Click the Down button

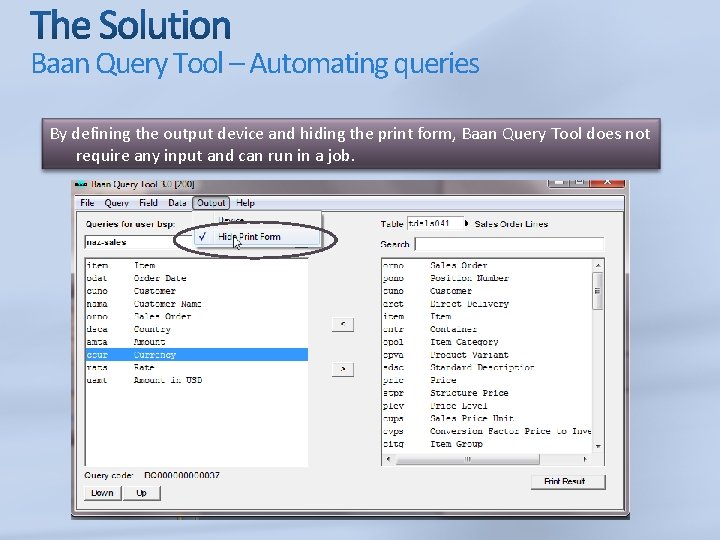tap(102, 493)
